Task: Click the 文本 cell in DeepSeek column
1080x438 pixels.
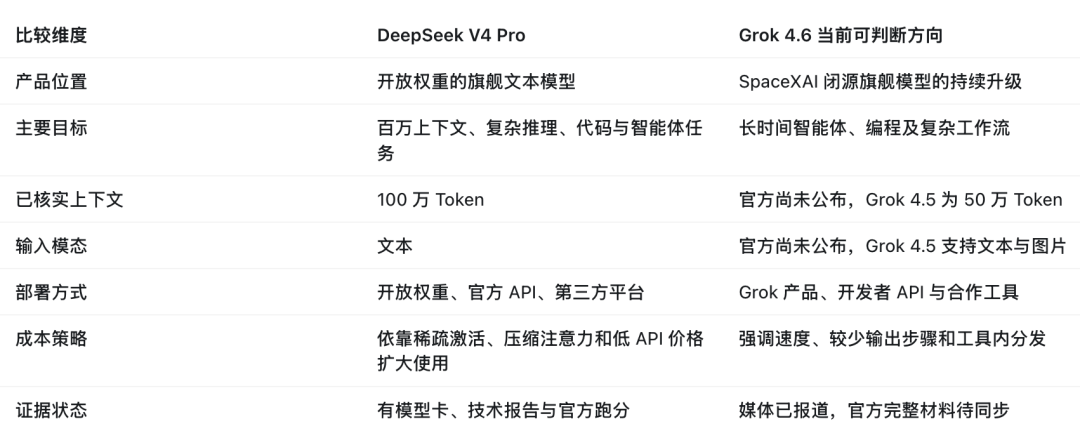Action: [395, 246]
